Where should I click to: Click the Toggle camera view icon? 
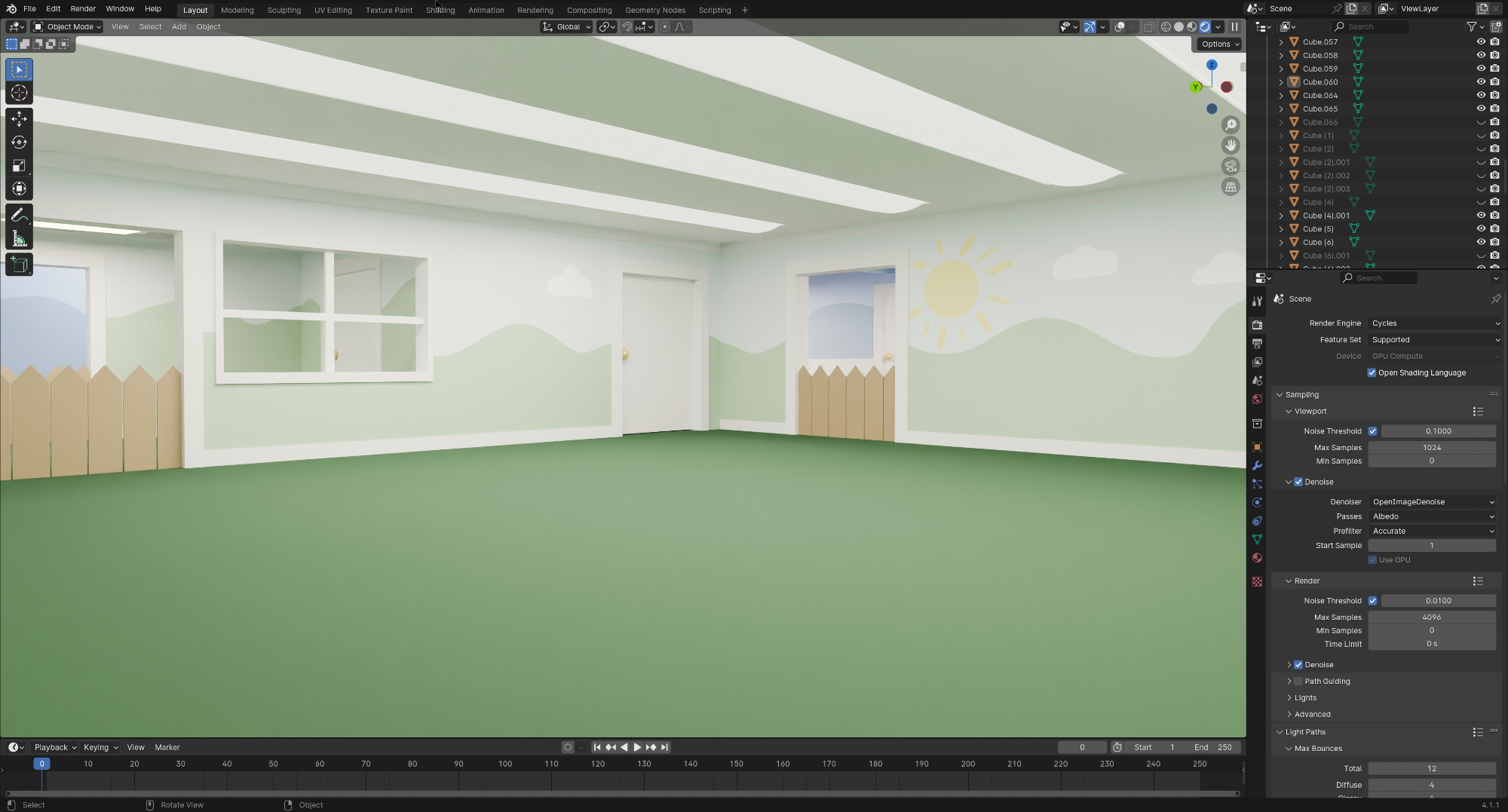1231,166
